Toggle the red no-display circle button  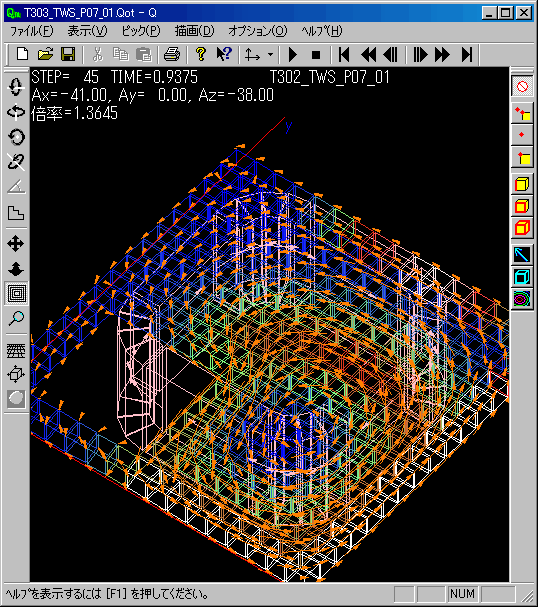point(522,86)
